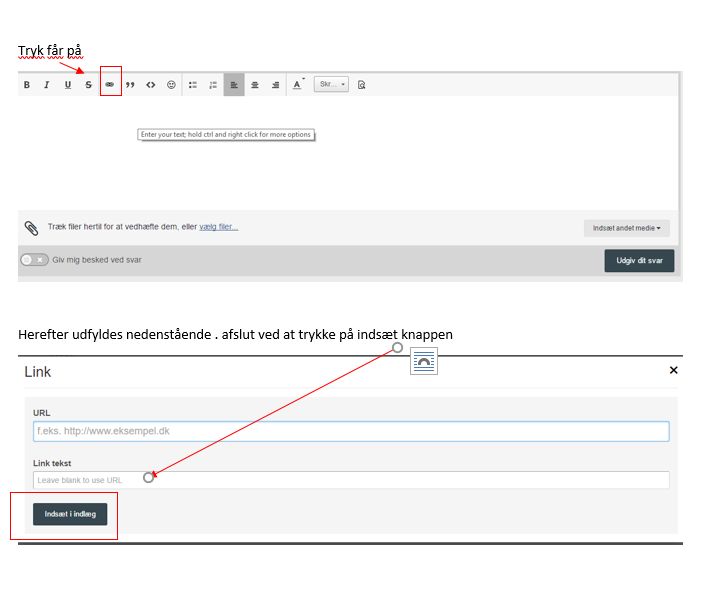Toggle 'Giv mig besked ved svar' switch
Screen dimensions: 709x611
tap(35, 259)
